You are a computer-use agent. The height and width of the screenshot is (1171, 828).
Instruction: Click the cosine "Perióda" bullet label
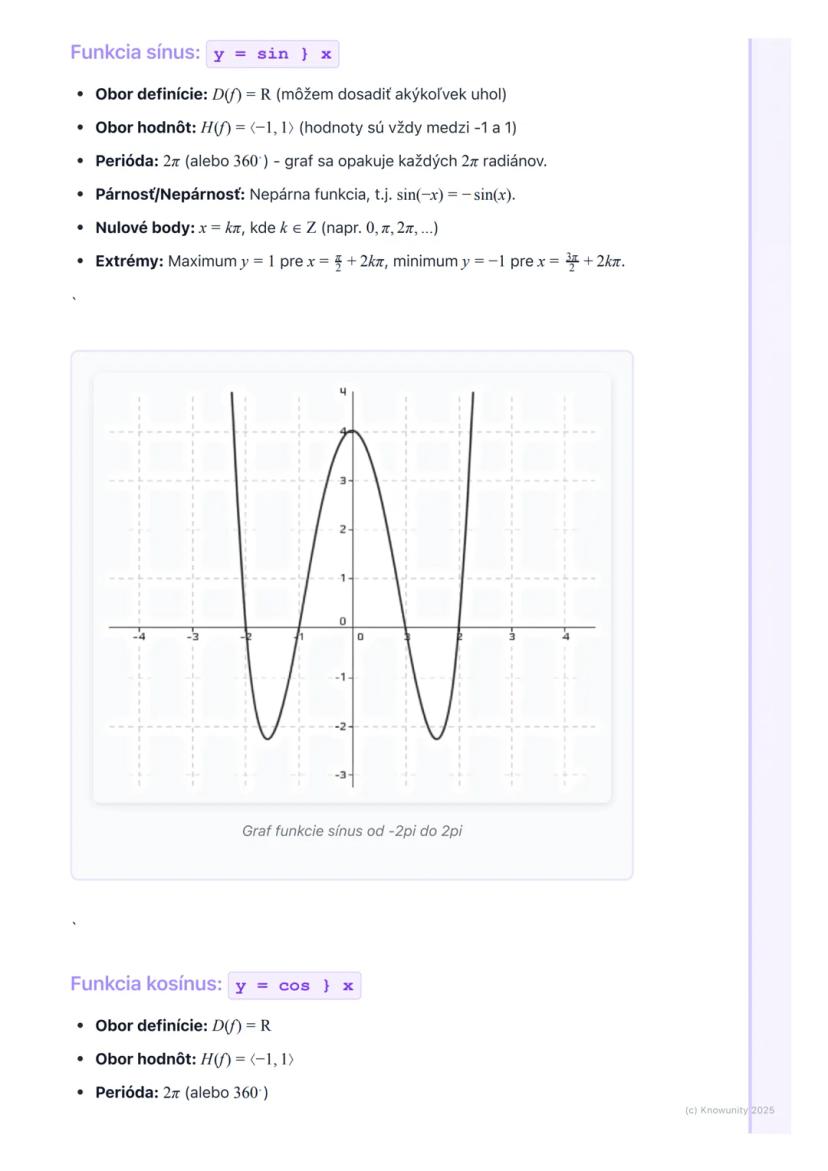(127, 1092)
